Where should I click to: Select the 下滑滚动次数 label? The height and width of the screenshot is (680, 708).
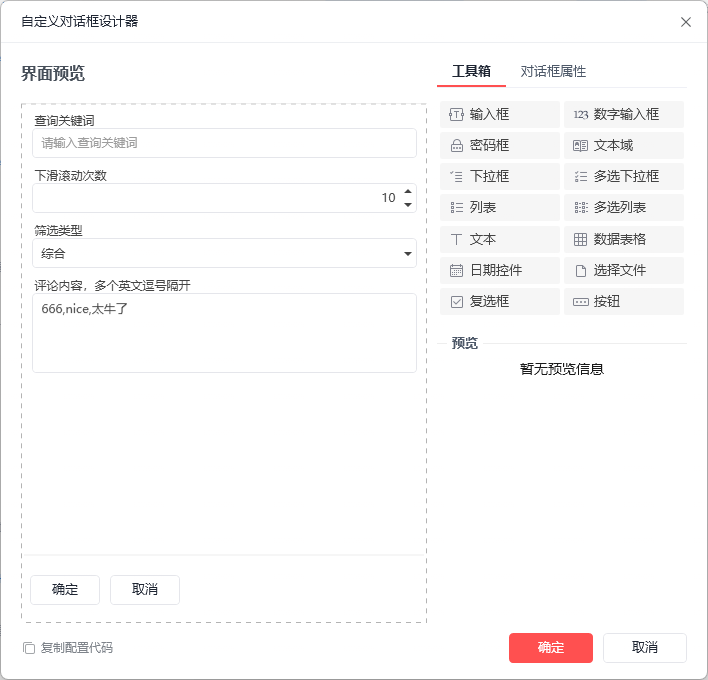[x=71, y=176]
